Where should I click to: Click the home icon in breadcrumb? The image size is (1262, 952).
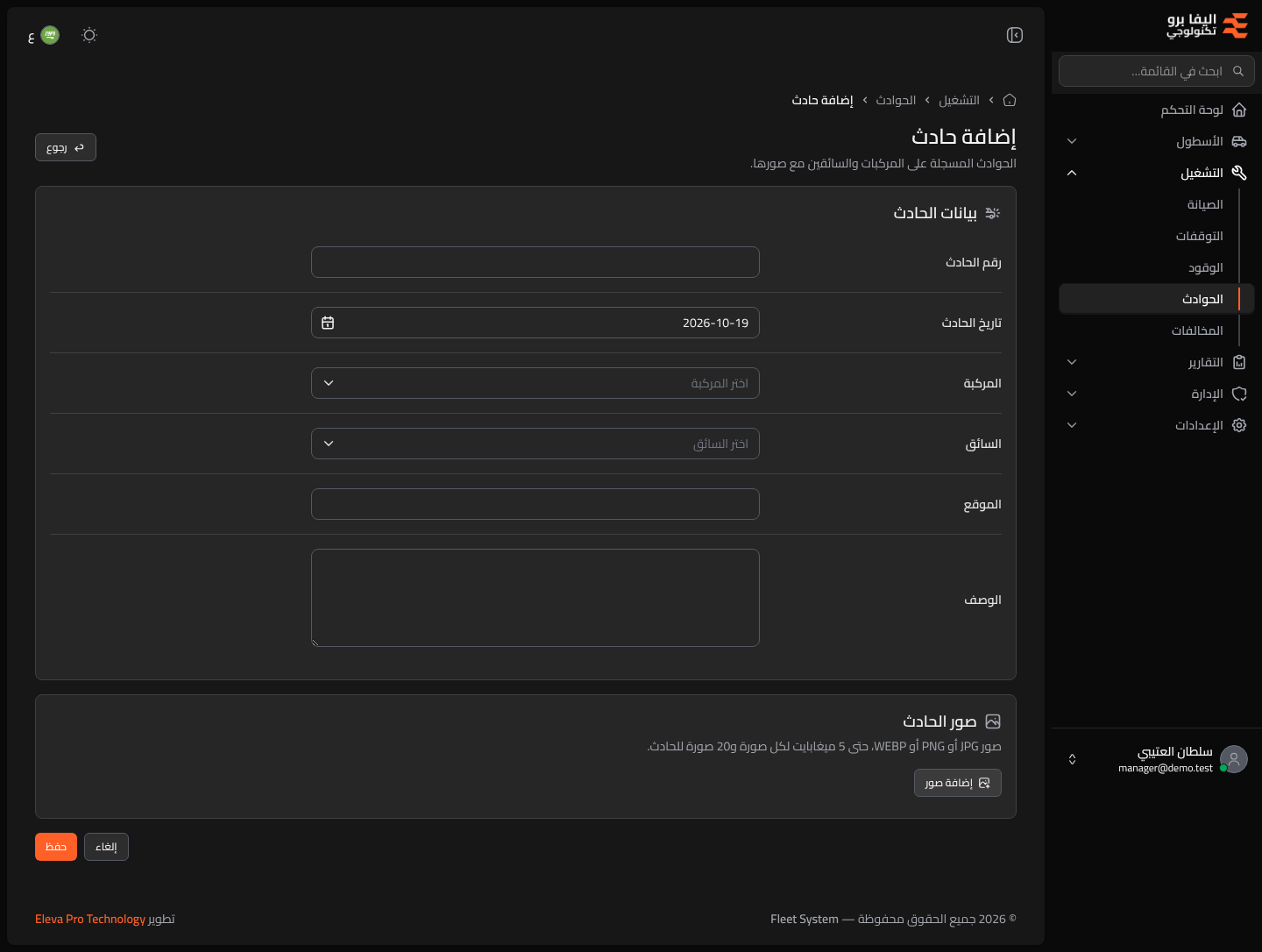point(1010,100)
